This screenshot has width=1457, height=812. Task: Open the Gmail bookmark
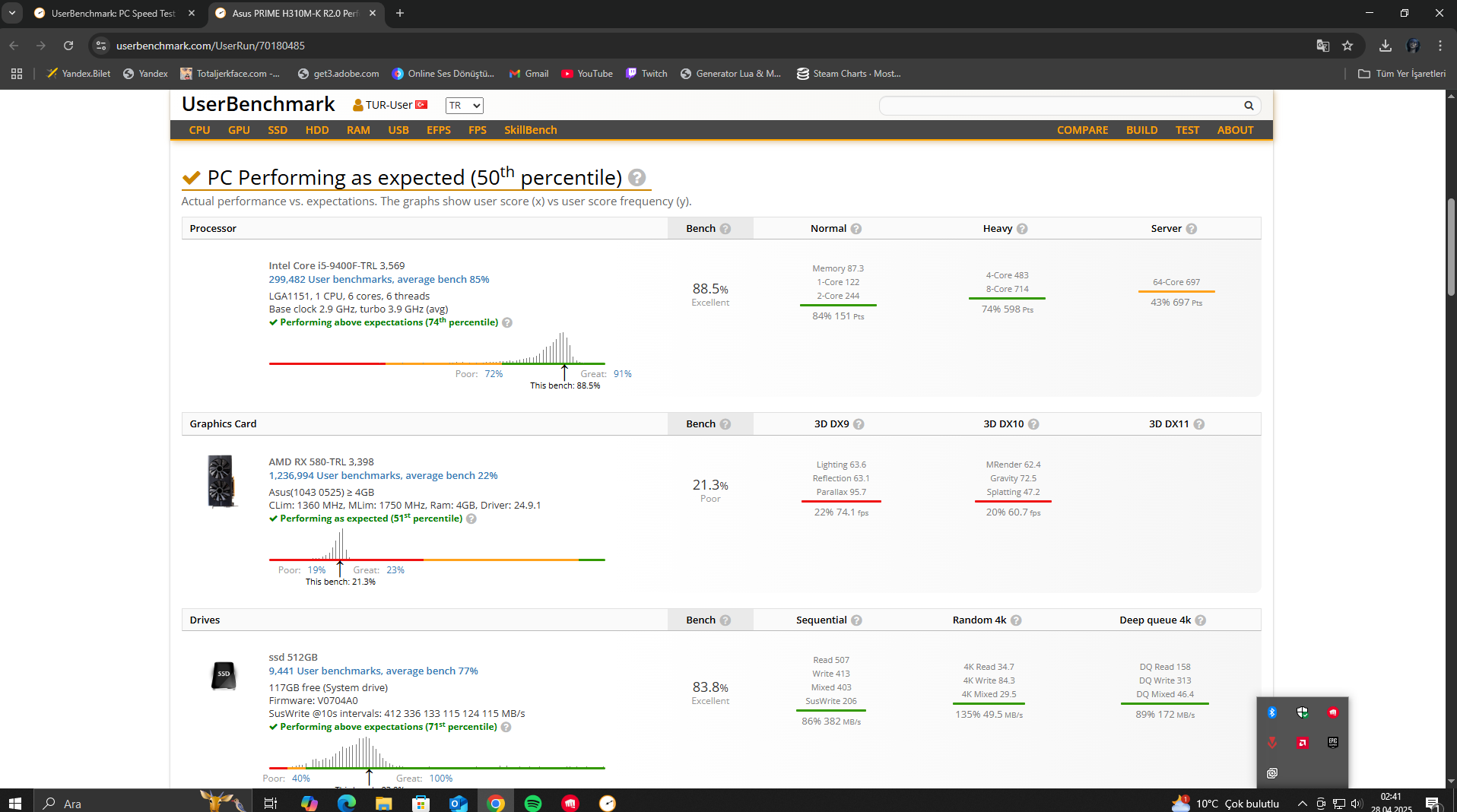point(529,74)
